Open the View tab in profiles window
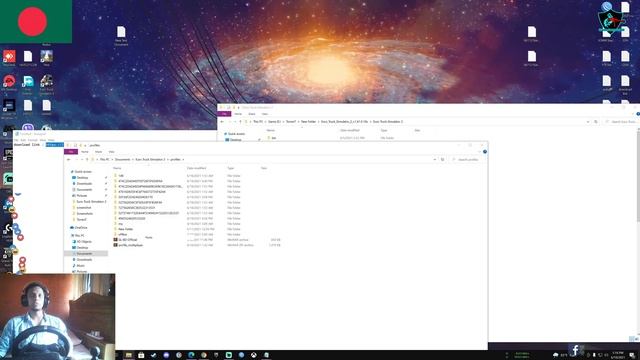Screen dimensions: 640x360 (x=111, y=152)
